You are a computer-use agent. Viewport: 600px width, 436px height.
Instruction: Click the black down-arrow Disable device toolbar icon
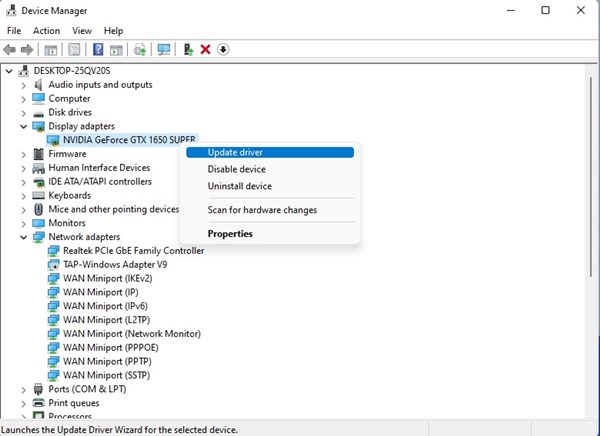click(223, 49)
